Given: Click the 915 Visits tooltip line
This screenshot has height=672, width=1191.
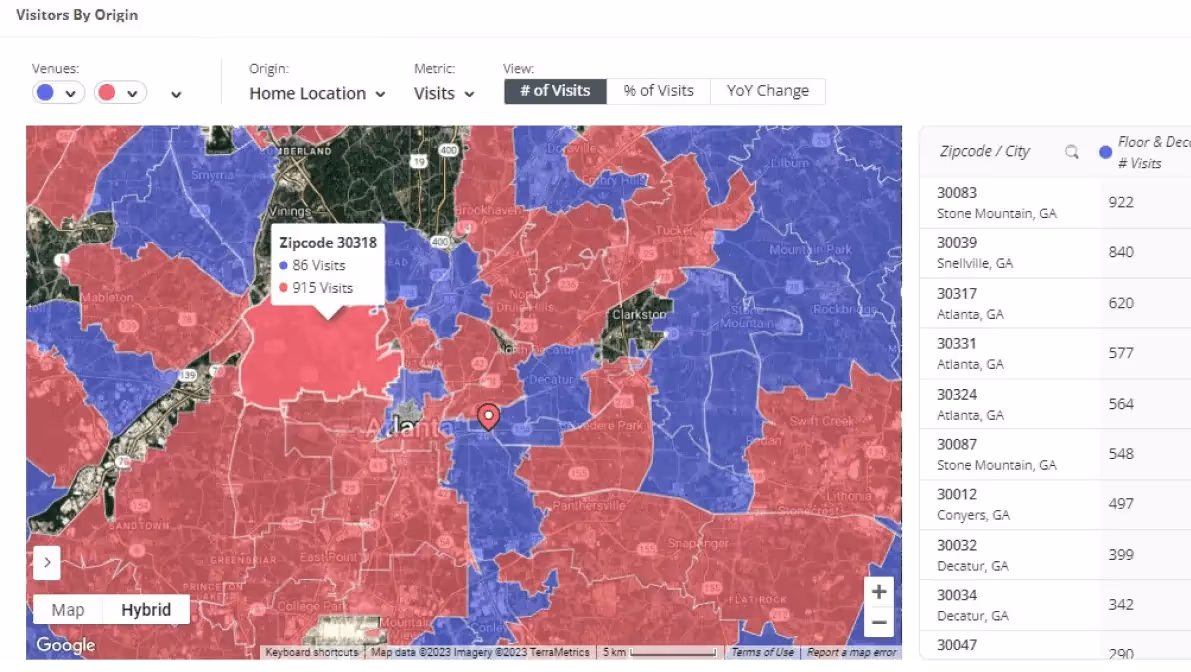Looking at the screenshot, I should pos(316,289).
